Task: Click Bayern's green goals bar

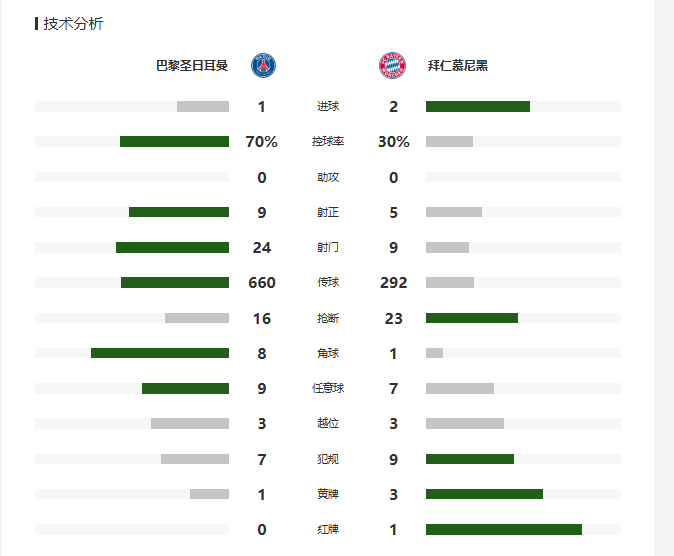Action: (477, 107)
